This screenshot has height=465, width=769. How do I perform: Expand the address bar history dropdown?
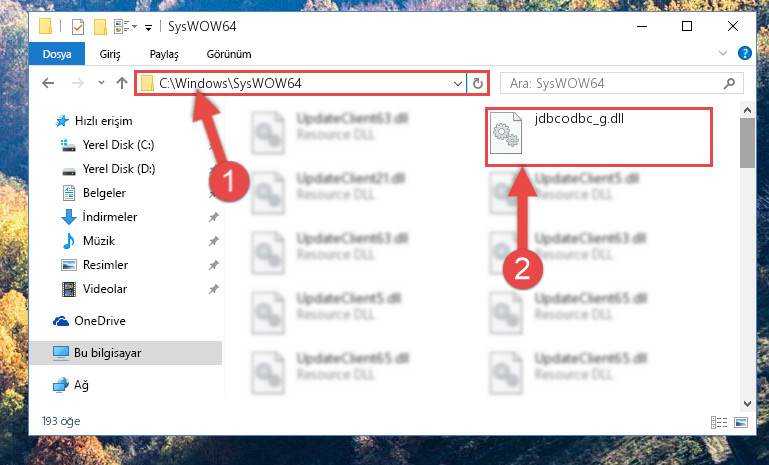coord(457,83)
